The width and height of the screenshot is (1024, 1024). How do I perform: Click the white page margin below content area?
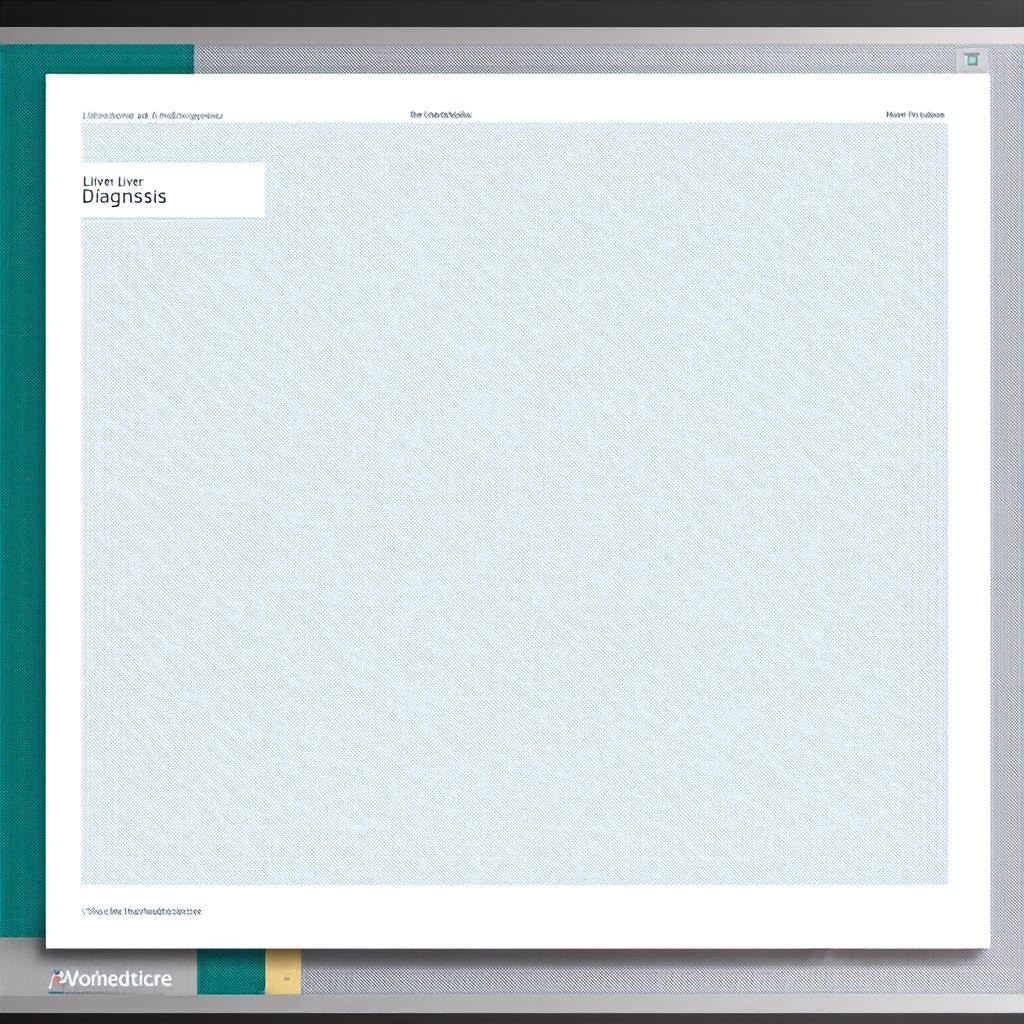[512, 925]
